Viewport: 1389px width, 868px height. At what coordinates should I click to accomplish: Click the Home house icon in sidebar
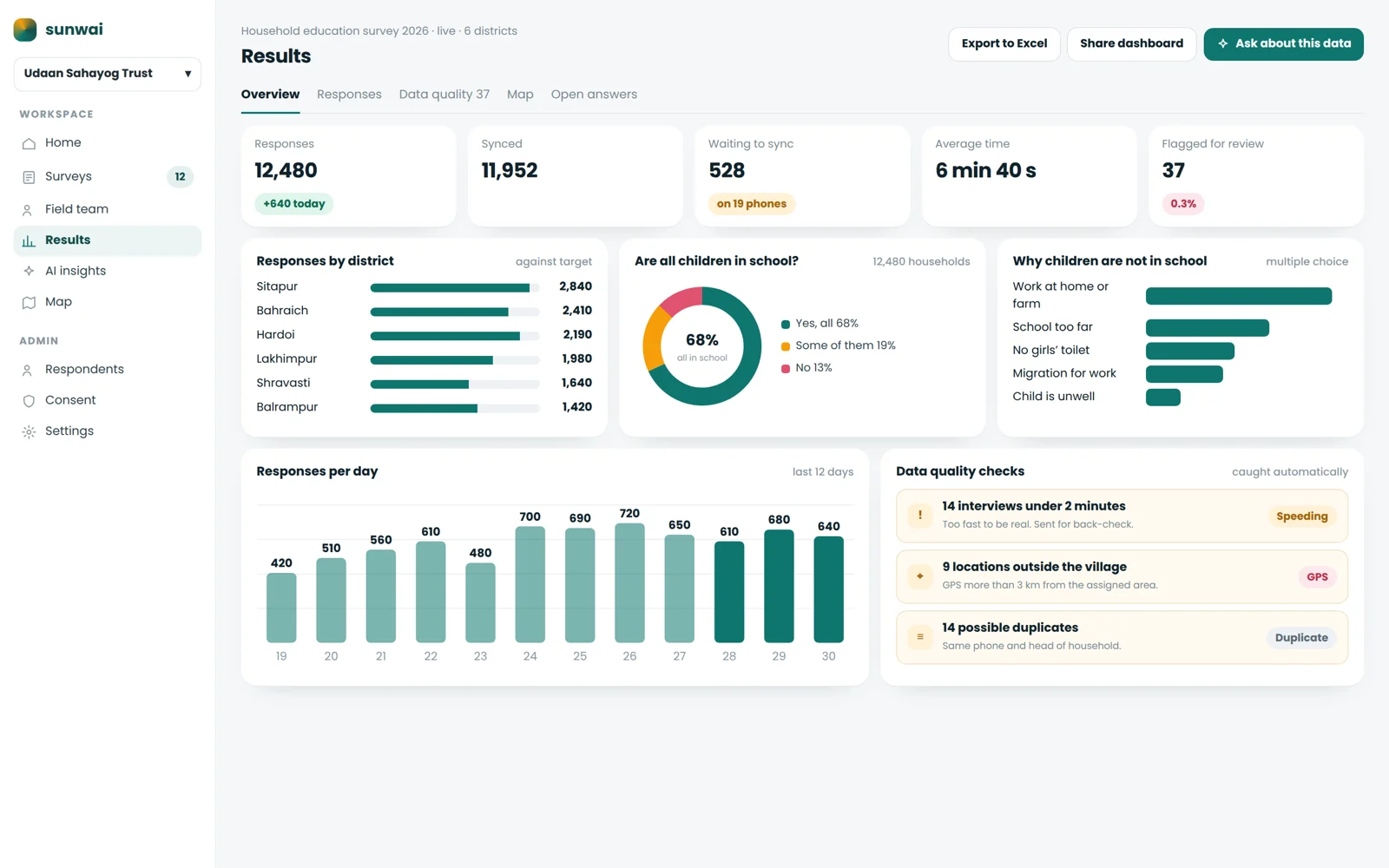[x=29, y=143]
